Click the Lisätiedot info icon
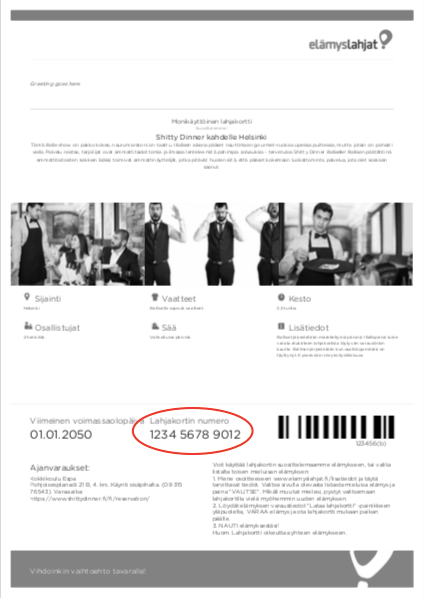 tap(281, 326)
